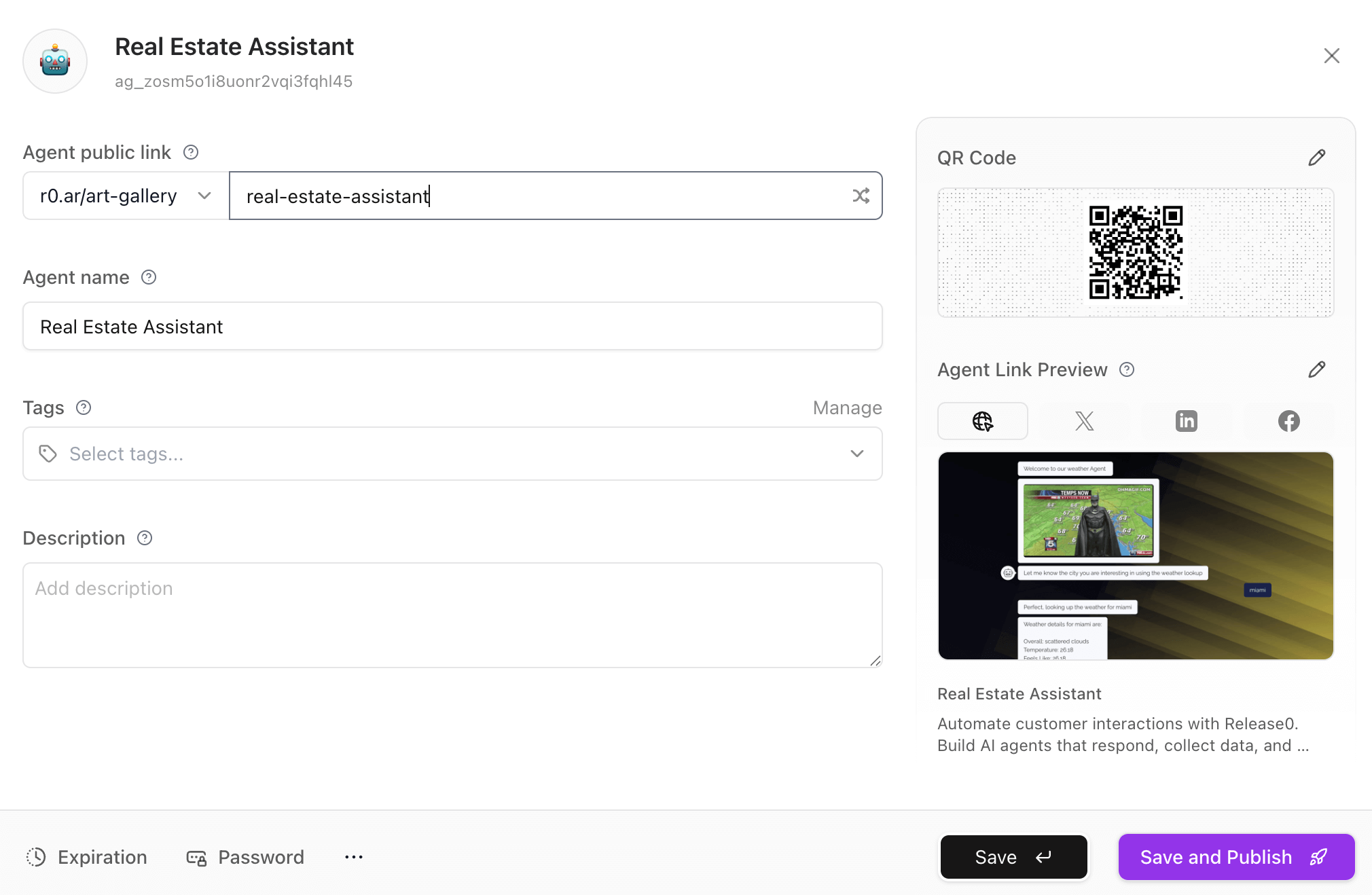Open the more options ellipsis menu
Image resolution: width=1372 pixels, height=895 pixels.
tap(354, 857)
